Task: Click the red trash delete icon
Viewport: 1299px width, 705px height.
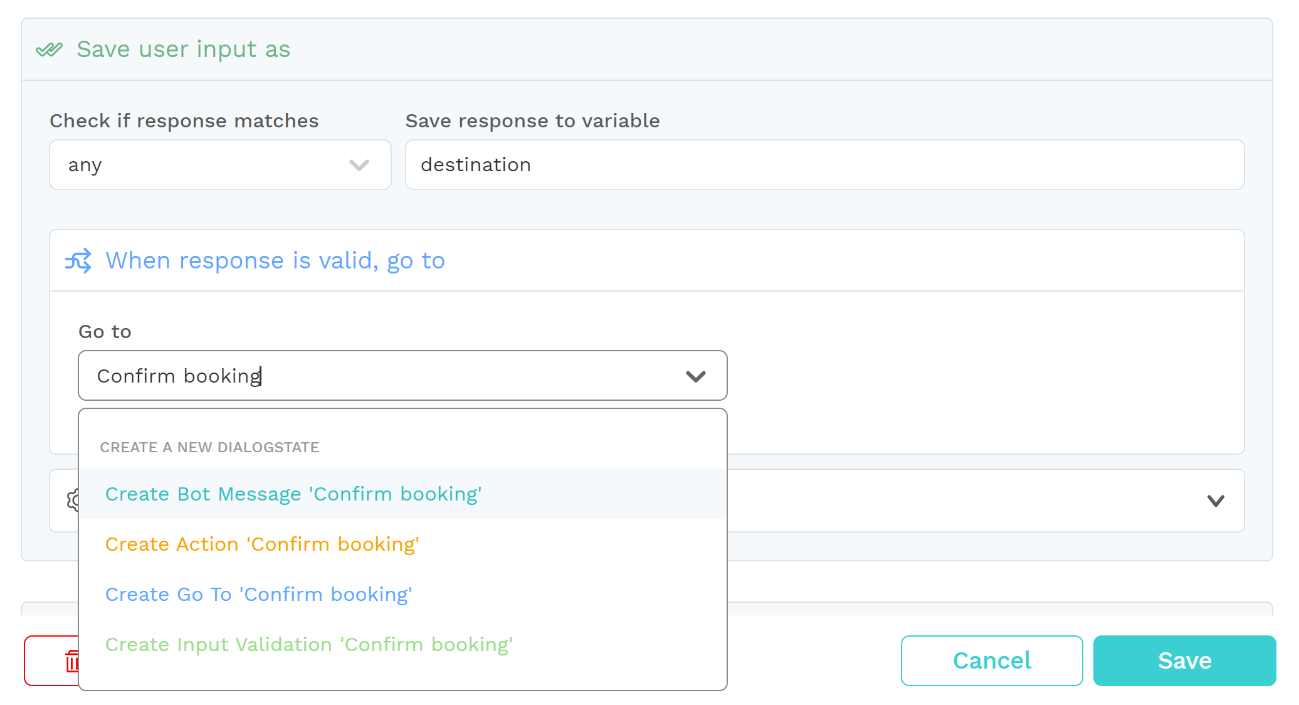Action: [72, 661]
